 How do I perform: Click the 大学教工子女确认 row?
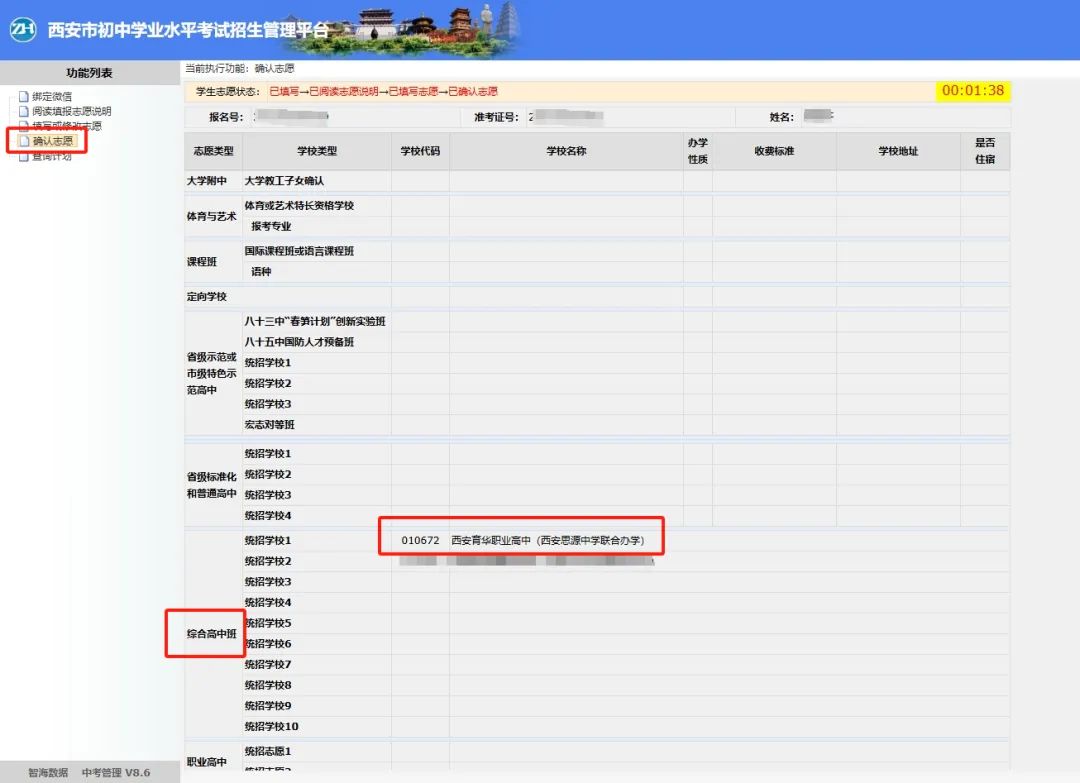[283, 183]
